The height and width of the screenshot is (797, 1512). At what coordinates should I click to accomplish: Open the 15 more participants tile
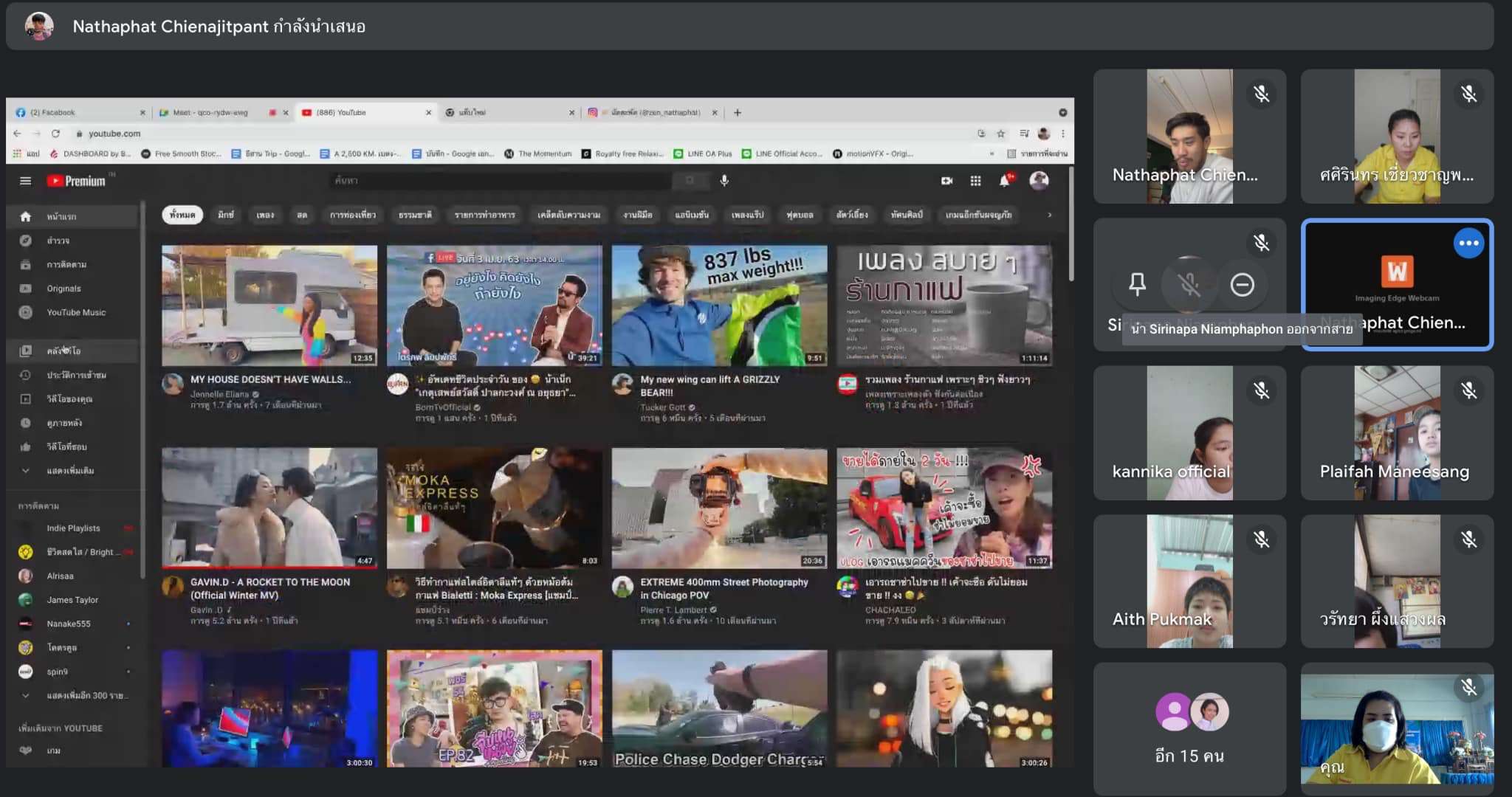[1189, 728]
